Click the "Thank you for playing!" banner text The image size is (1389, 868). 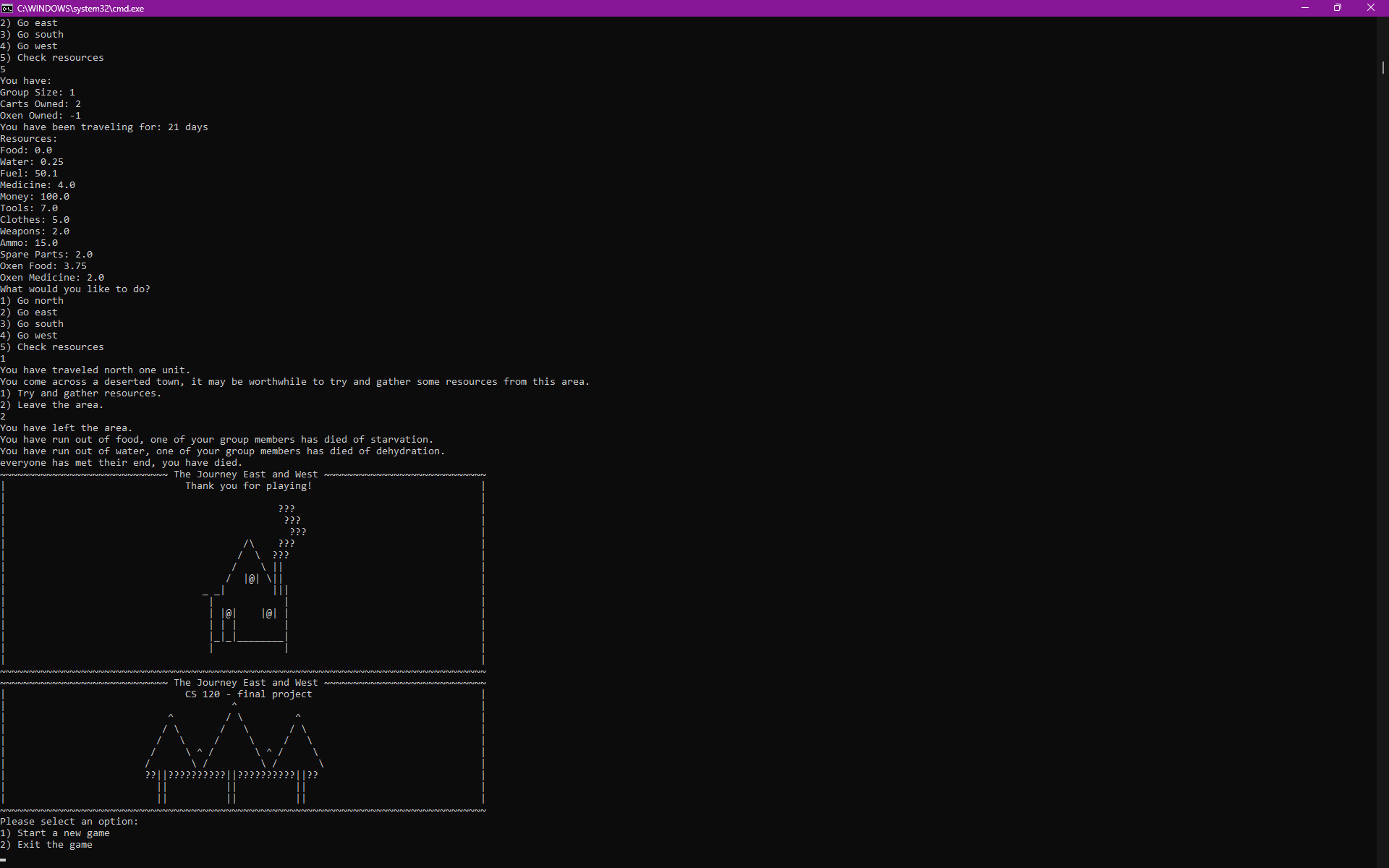click(x=247, y=485)
